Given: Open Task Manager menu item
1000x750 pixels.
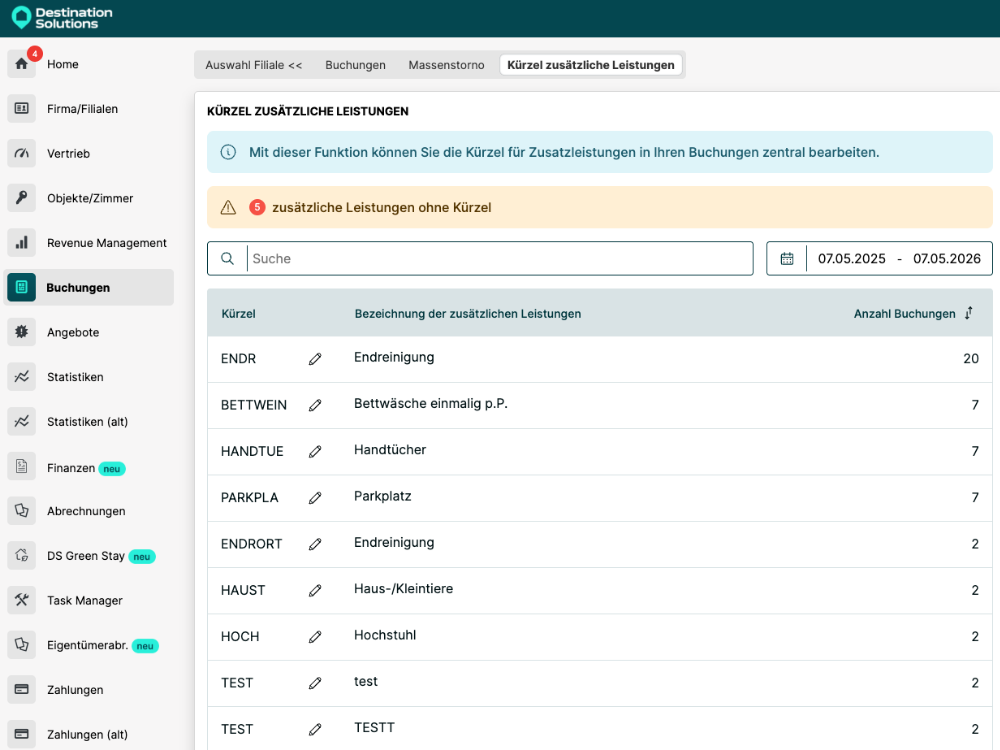Looking at the screenshot, I should 84,600.
